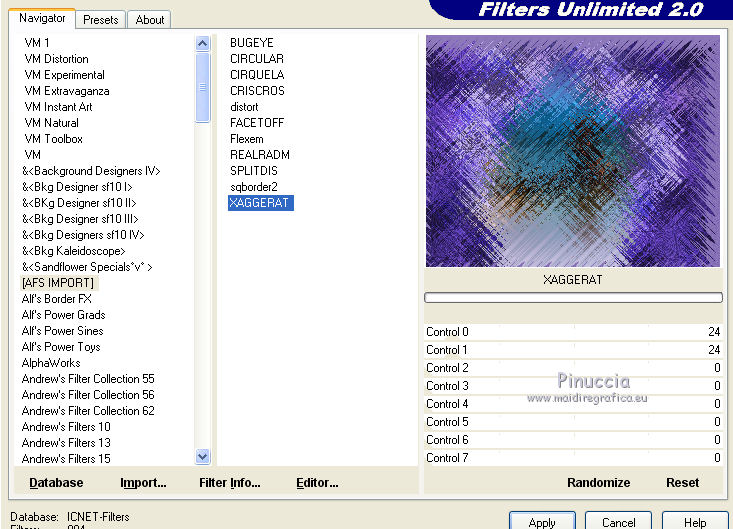Select Alf's Border FX category
This screenshot has width=733, height=529.
click(57, 299)
